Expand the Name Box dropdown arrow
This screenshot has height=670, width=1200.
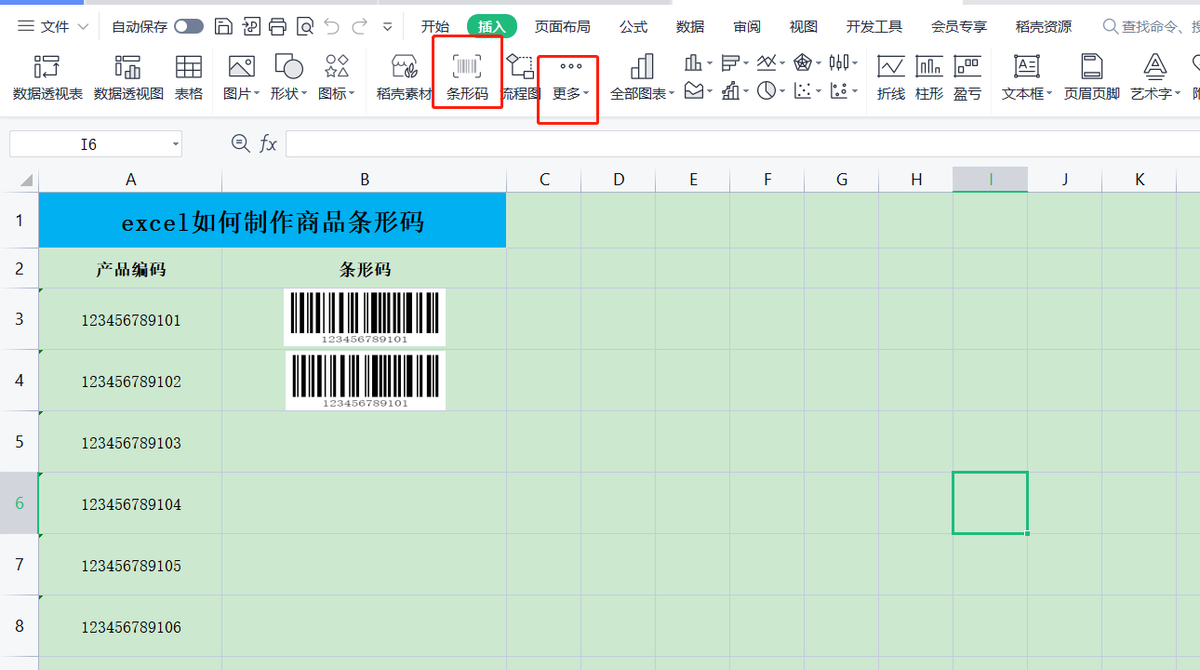tap(176, 145)
